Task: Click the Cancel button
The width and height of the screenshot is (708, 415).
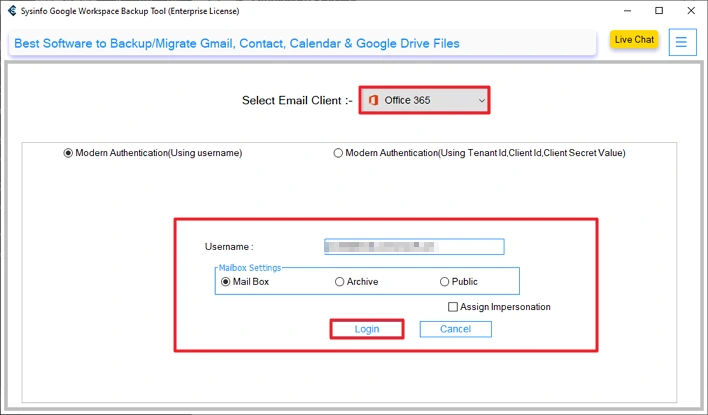Action: coord(455,329)
